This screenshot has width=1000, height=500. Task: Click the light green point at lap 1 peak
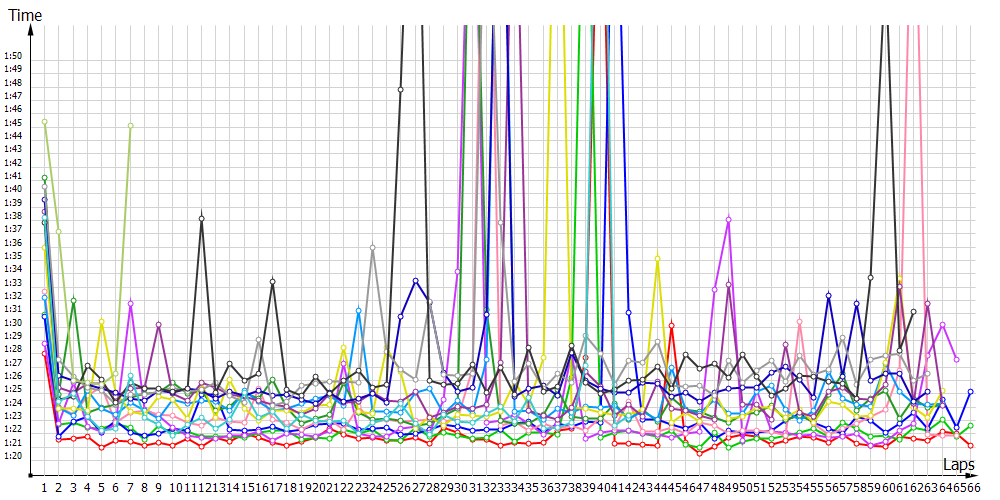click(x=45, y=122)
